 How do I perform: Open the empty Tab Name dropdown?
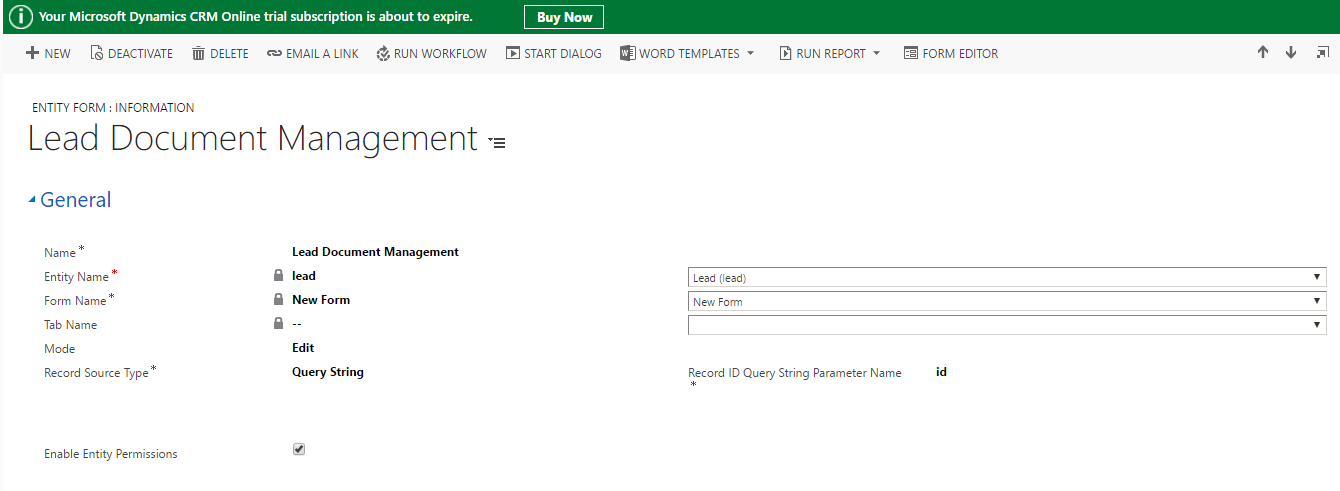tap(1007, 325)
